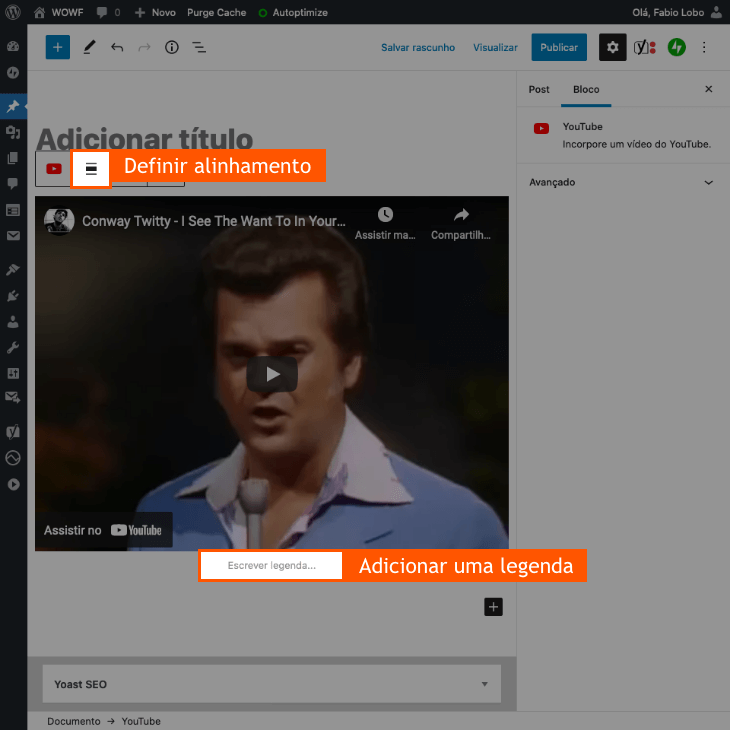Expand the Yoast SEO metabox
730x730 pixels.
click(x=271, y=683)
